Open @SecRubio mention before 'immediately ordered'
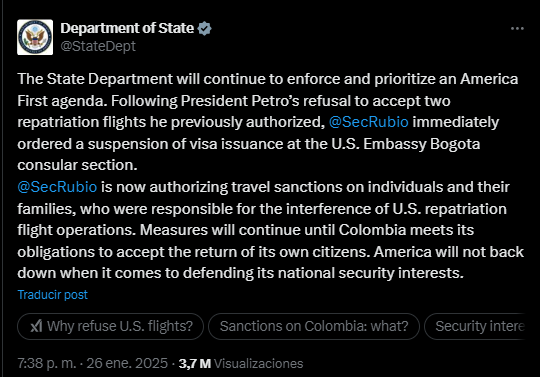 (368, 122)
